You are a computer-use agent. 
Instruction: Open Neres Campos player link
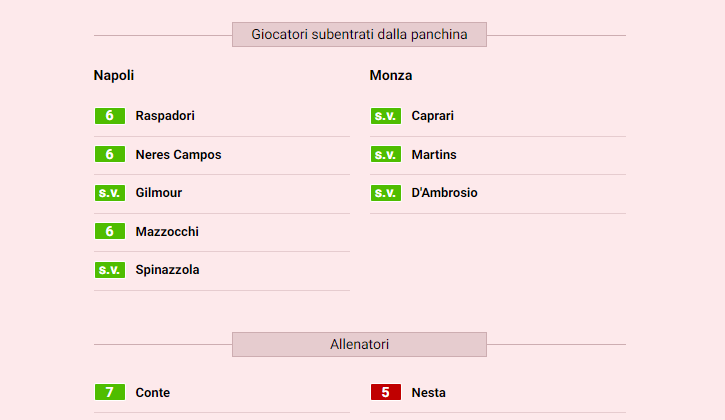pos(178,155)
